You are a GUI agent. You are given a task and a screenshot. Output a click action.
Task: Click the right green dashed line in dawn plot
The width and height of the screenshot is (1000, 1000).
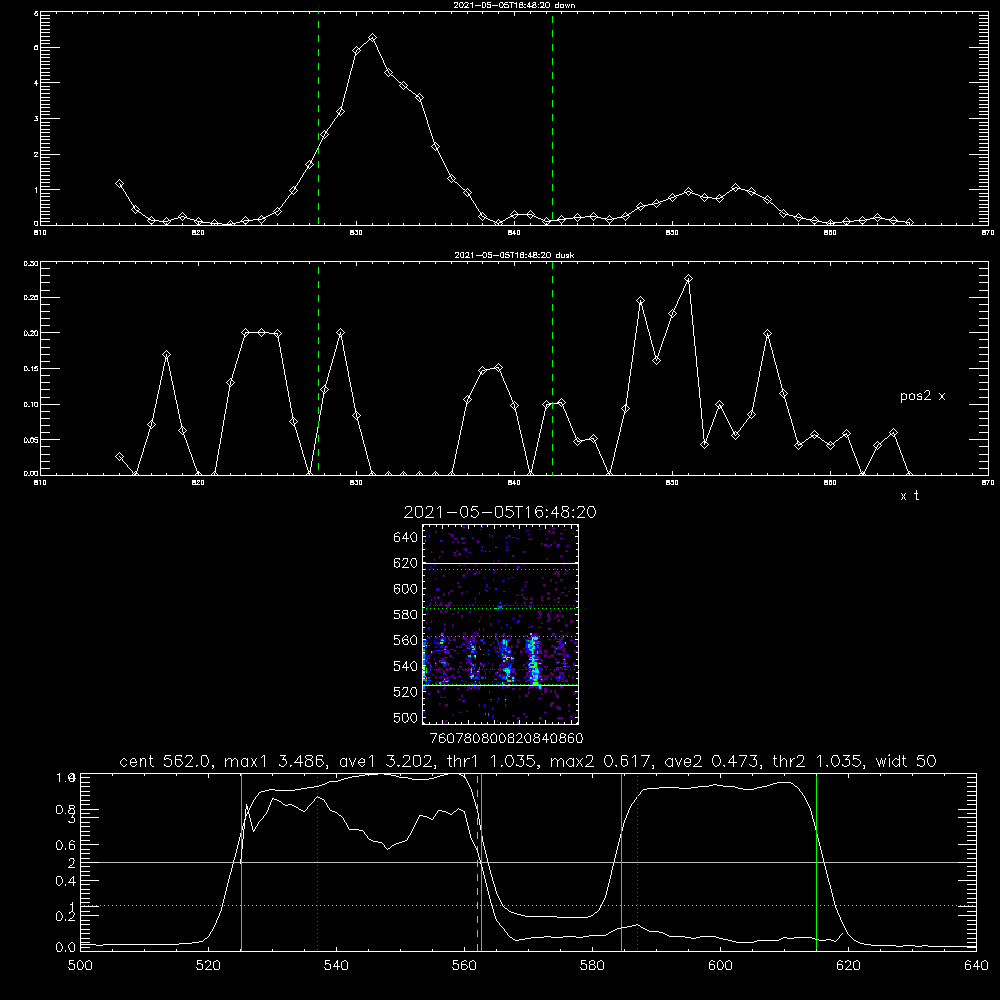coord(552,119)
